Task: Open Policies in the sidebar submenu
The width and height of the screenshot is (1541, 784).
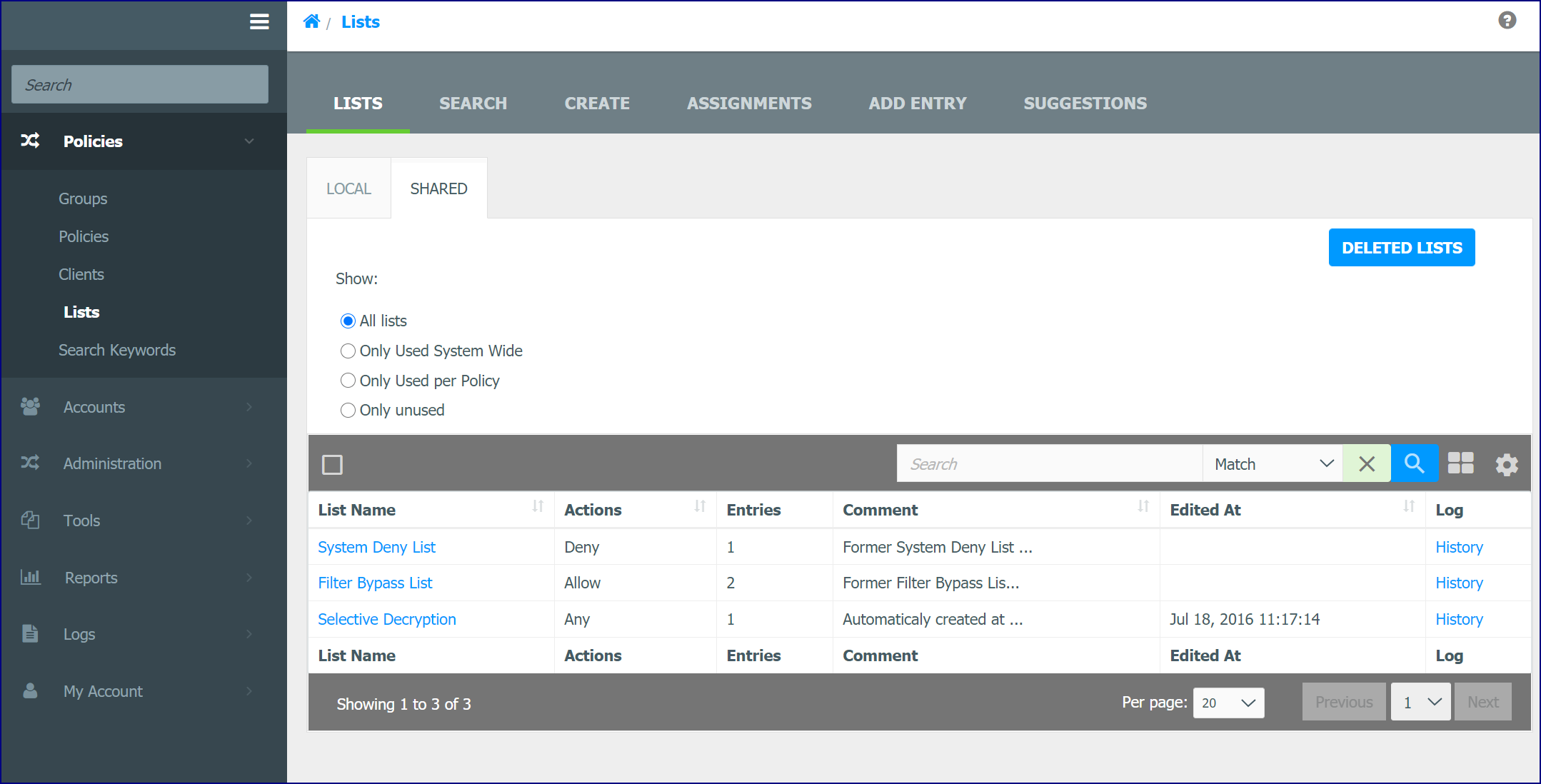Action: 84,236
